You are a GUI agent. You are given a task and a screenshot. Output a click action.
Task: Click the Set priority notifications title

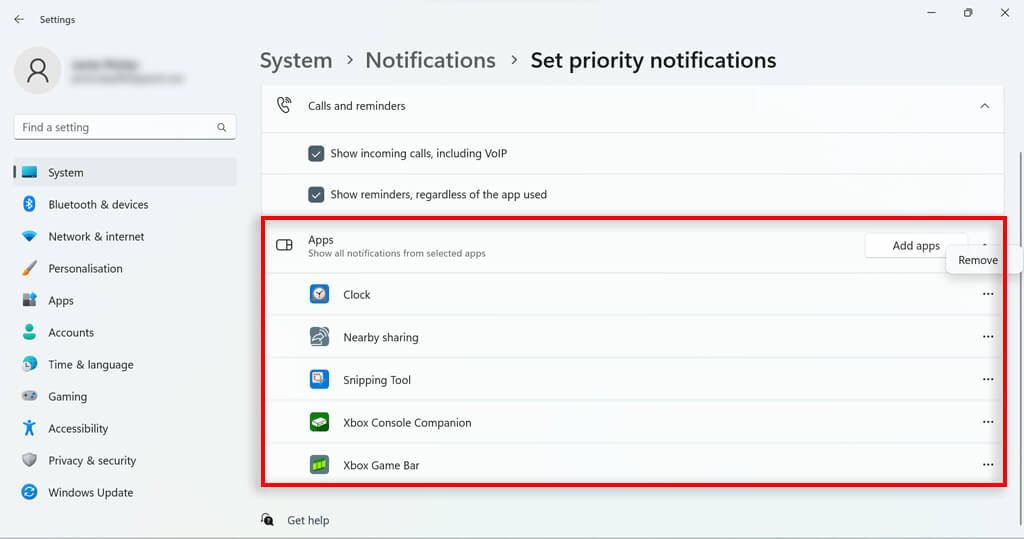tap(653, 60)
